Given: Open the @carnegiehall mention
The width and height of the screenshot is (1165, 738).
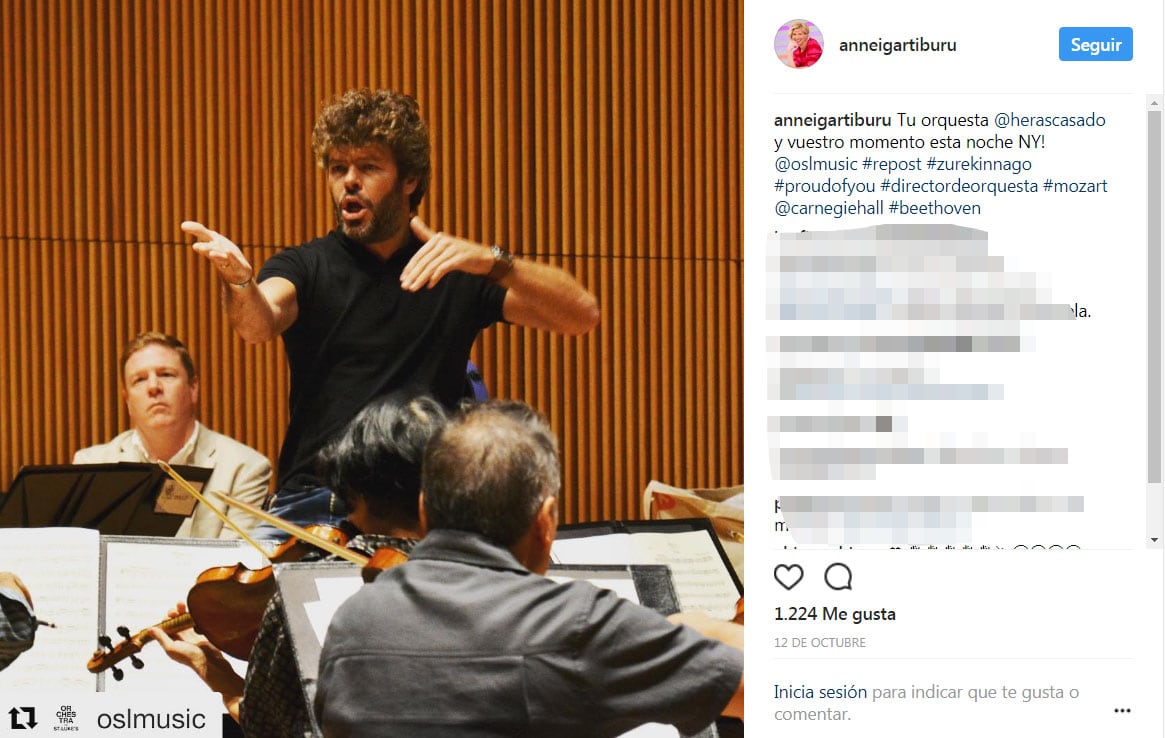Looking at the screenshot, I should tap(828, 209).
